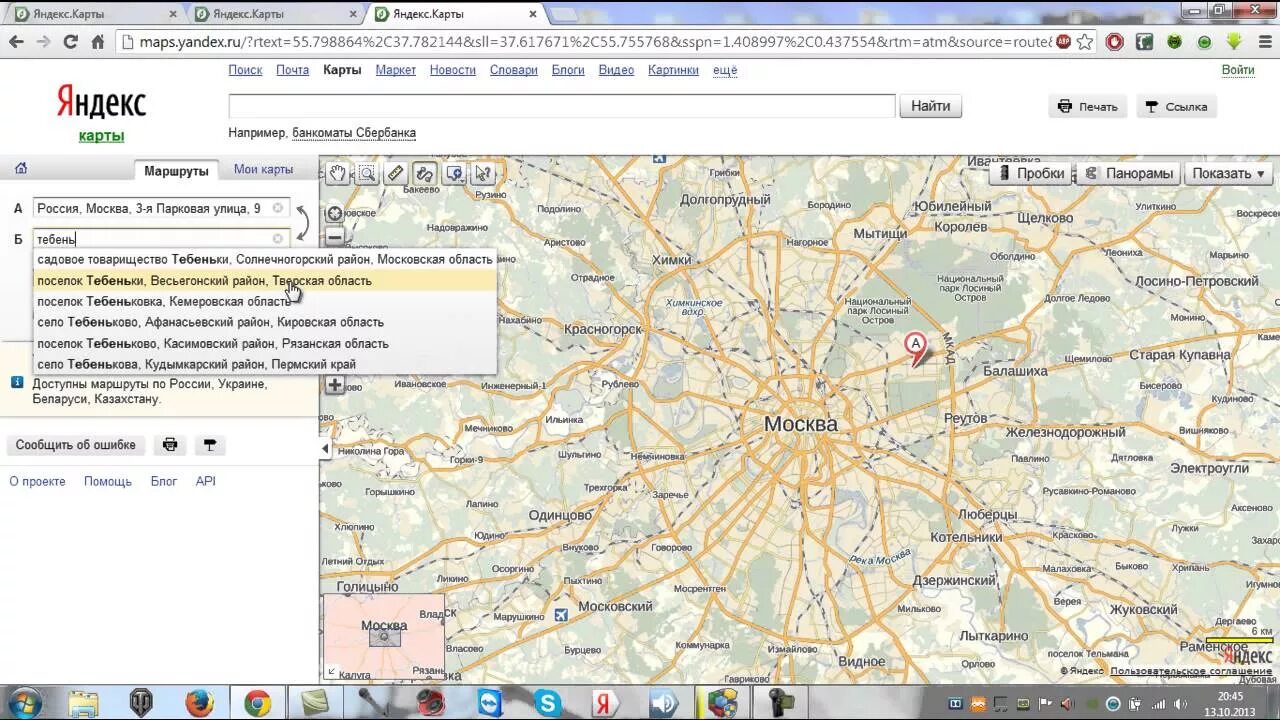Open the Показать dropdown
Image resolution: width=1280 pixels, height=720 pixels.
1228,173
